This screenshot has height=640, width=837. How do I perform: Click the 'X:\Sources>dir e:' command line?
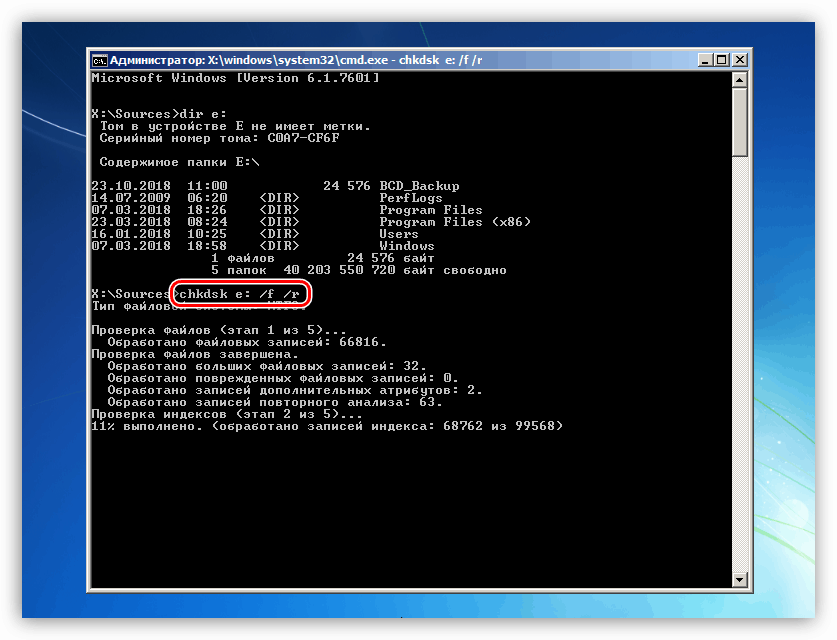(159, 114)
